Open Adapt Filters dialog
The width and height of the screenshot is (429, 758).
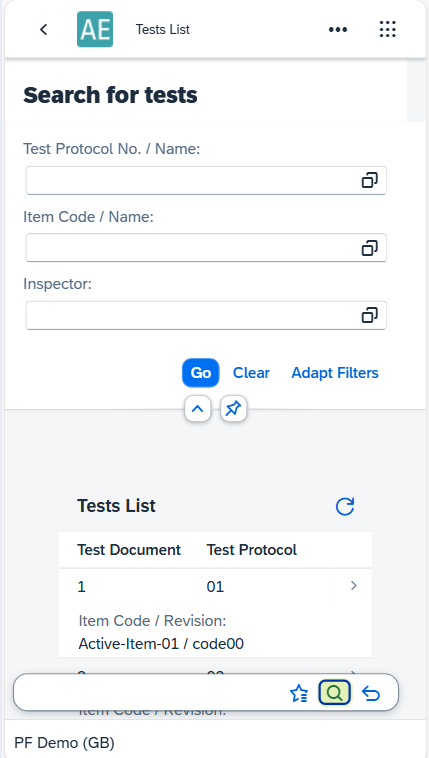(x=335, y=373)
